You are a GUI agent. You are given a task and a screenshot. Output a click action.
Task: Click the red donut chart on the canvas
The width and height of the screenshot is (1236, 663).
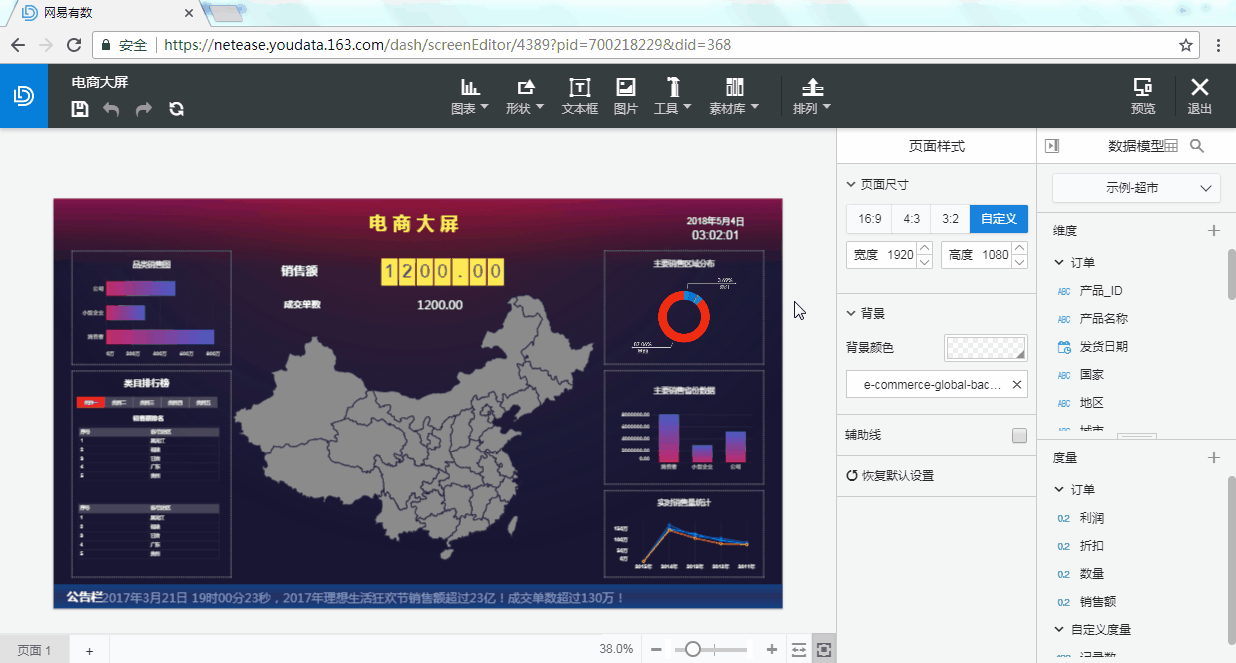pyautogui.click(x=684, y=316)
